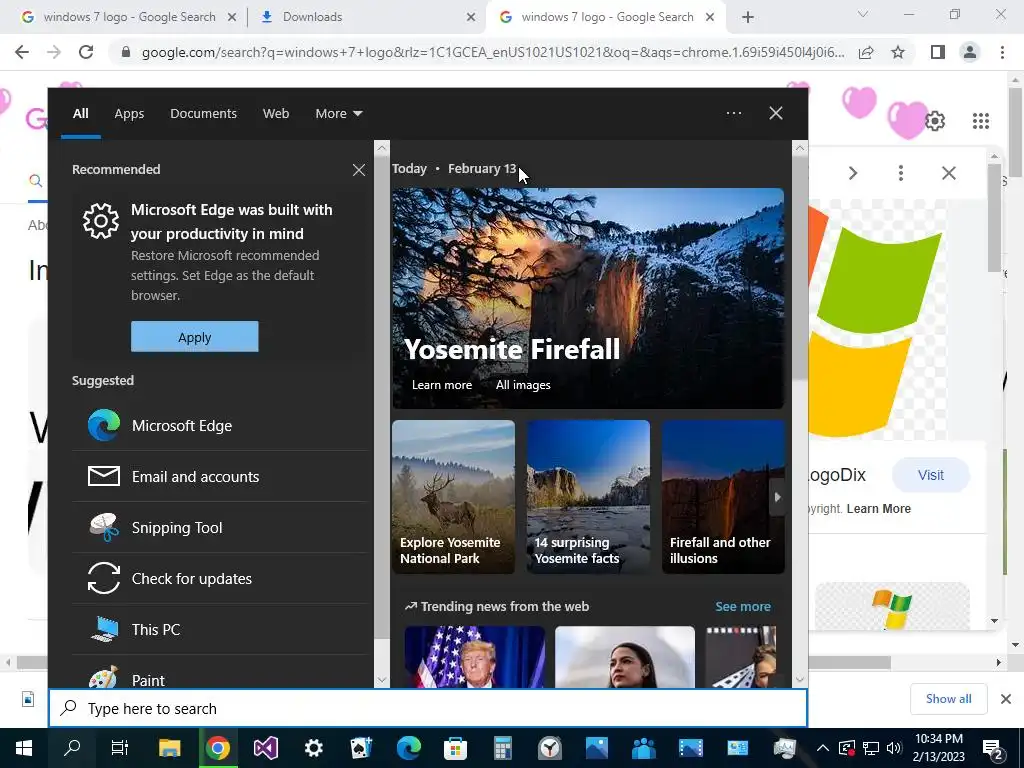Open Photos app on the taskbar
Image resolution: width=1024 pixels, height=768 pixels.
(x=597, y=748)
